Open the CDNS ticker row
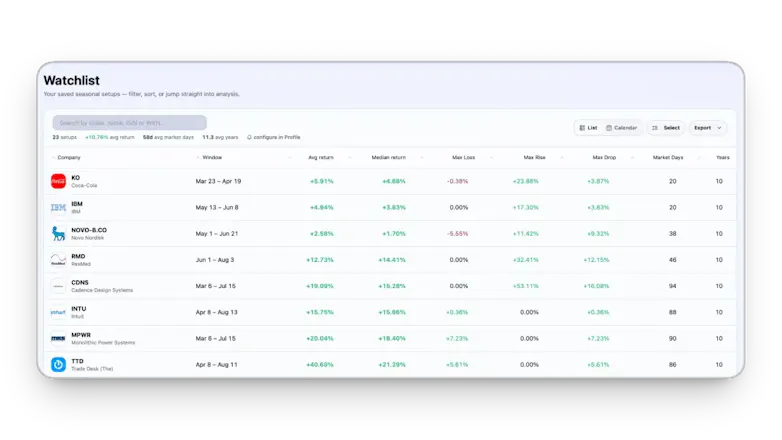 tap(391, 286)
